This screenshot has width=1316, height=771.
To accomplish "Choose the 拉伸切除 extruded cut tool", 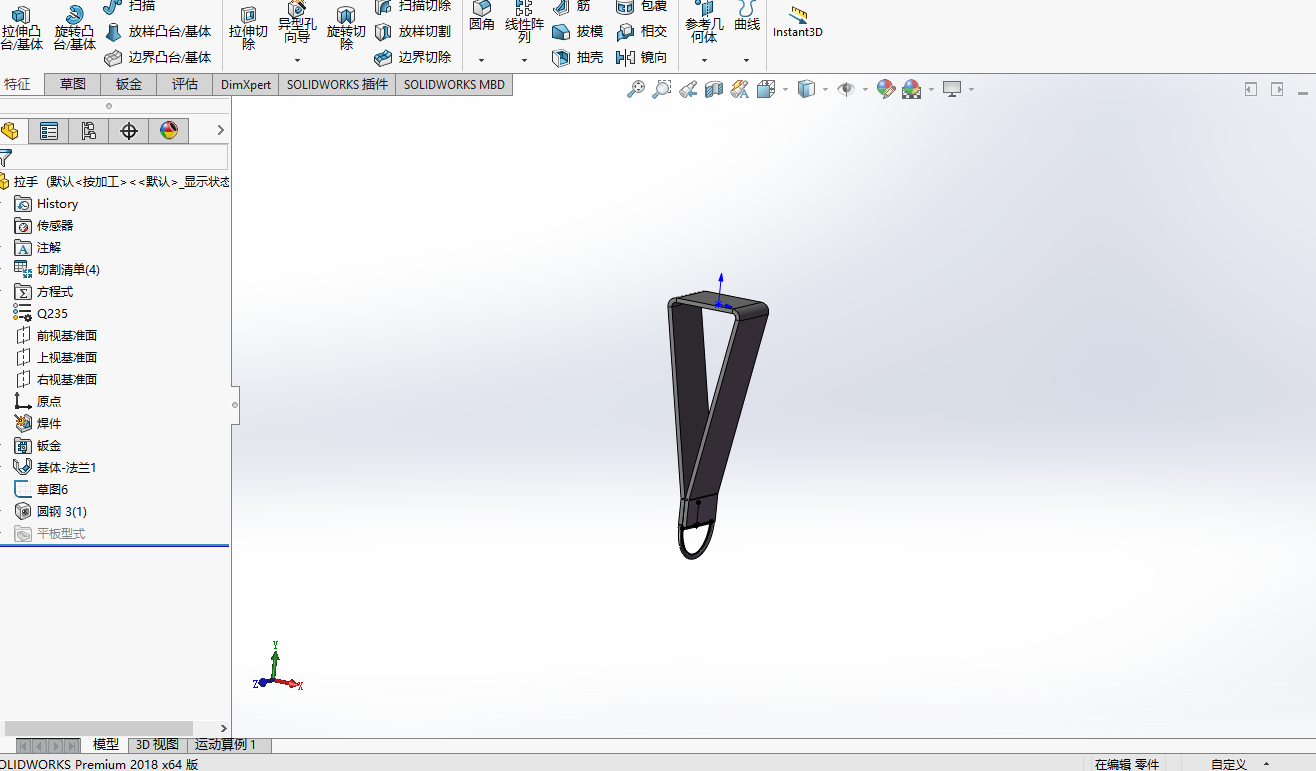I will [248, 28].
